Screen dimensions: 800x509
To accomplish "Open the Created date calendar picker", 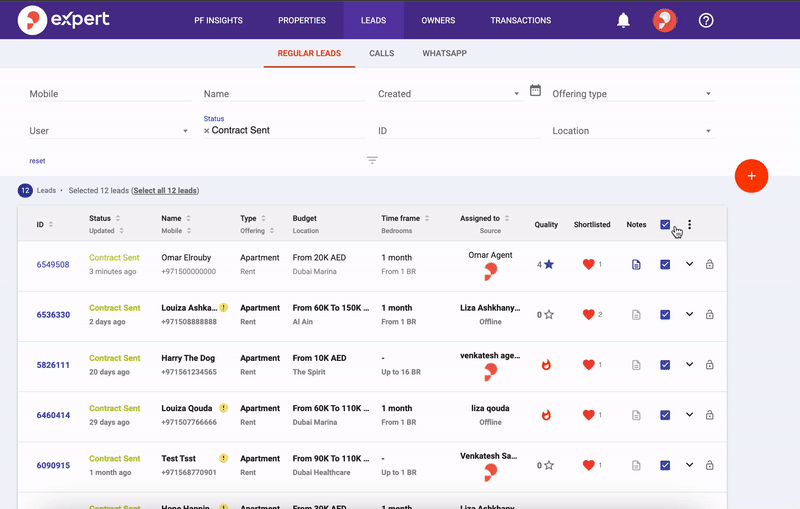I will 535,90.
